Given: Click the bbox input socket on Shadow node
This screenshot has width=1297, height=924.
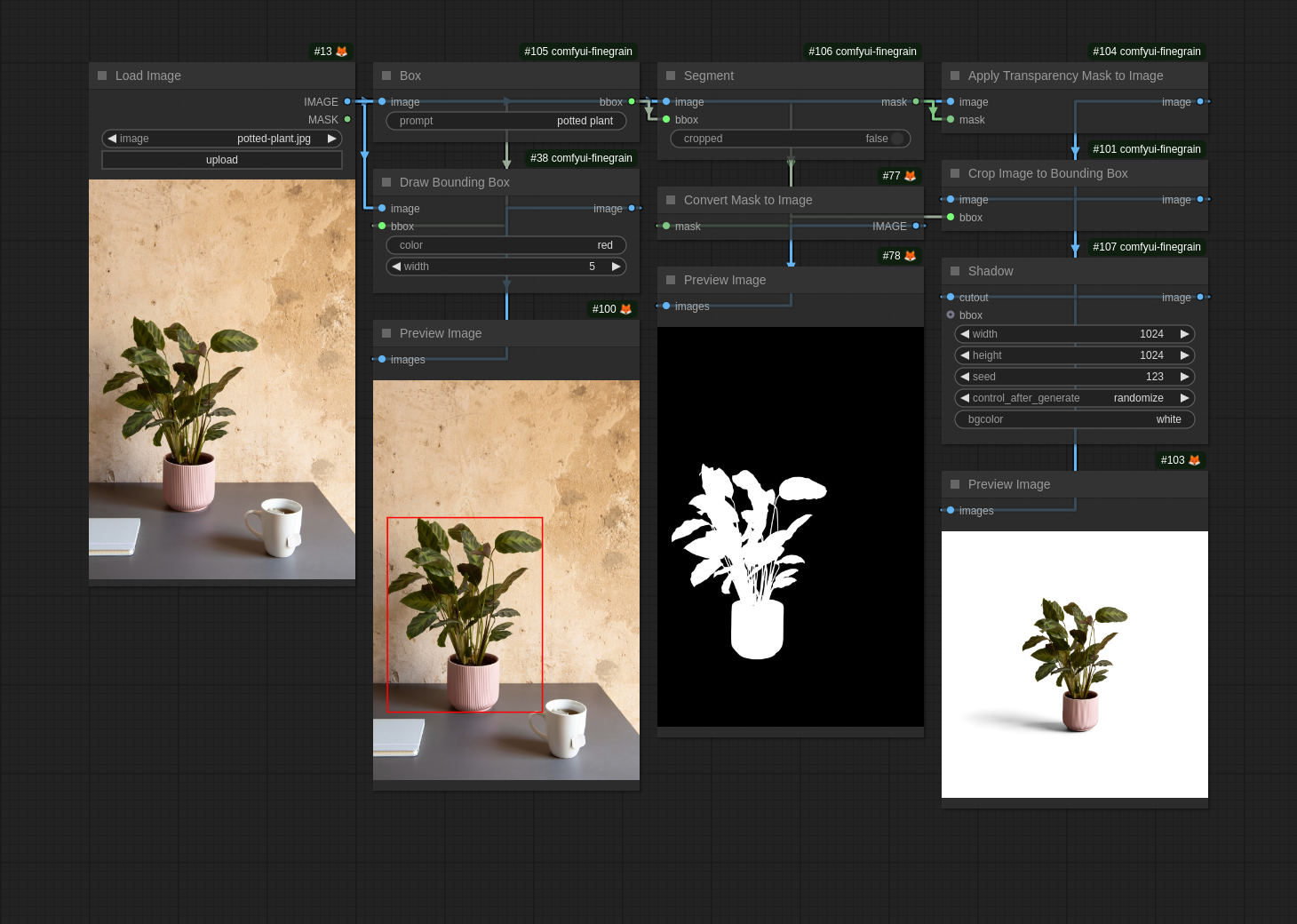Looking at the screenshot, I should (x=951, y=315).
